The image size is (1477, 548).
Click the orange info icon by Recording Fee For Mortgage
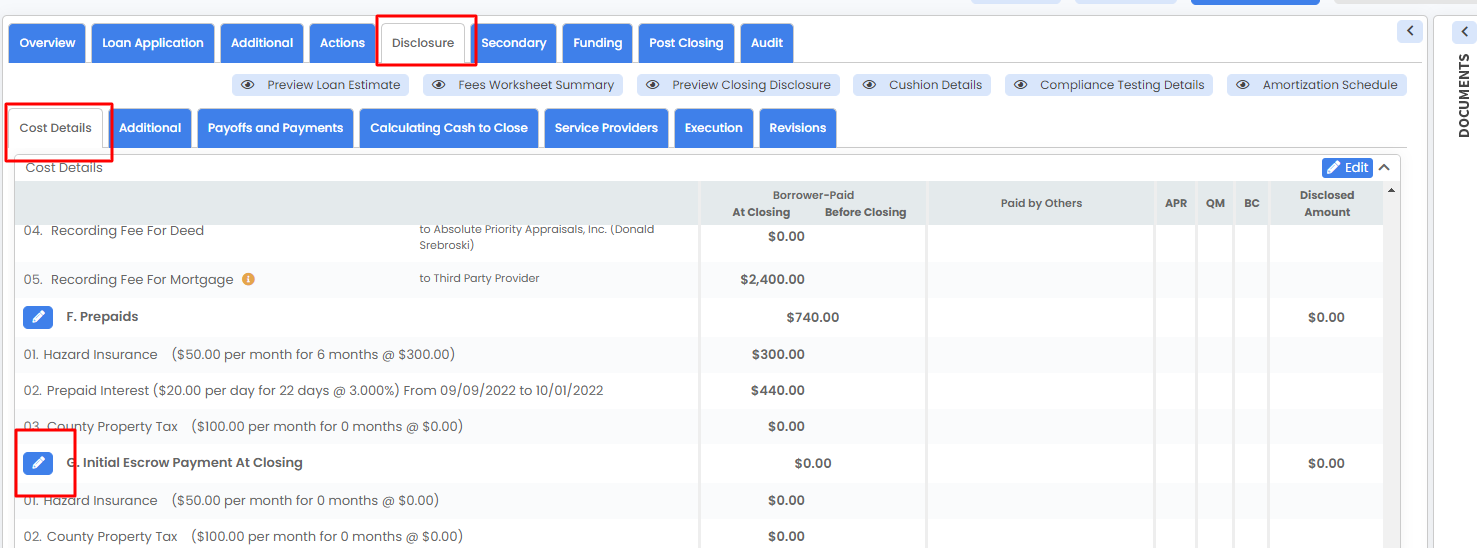tap(248, 280)
